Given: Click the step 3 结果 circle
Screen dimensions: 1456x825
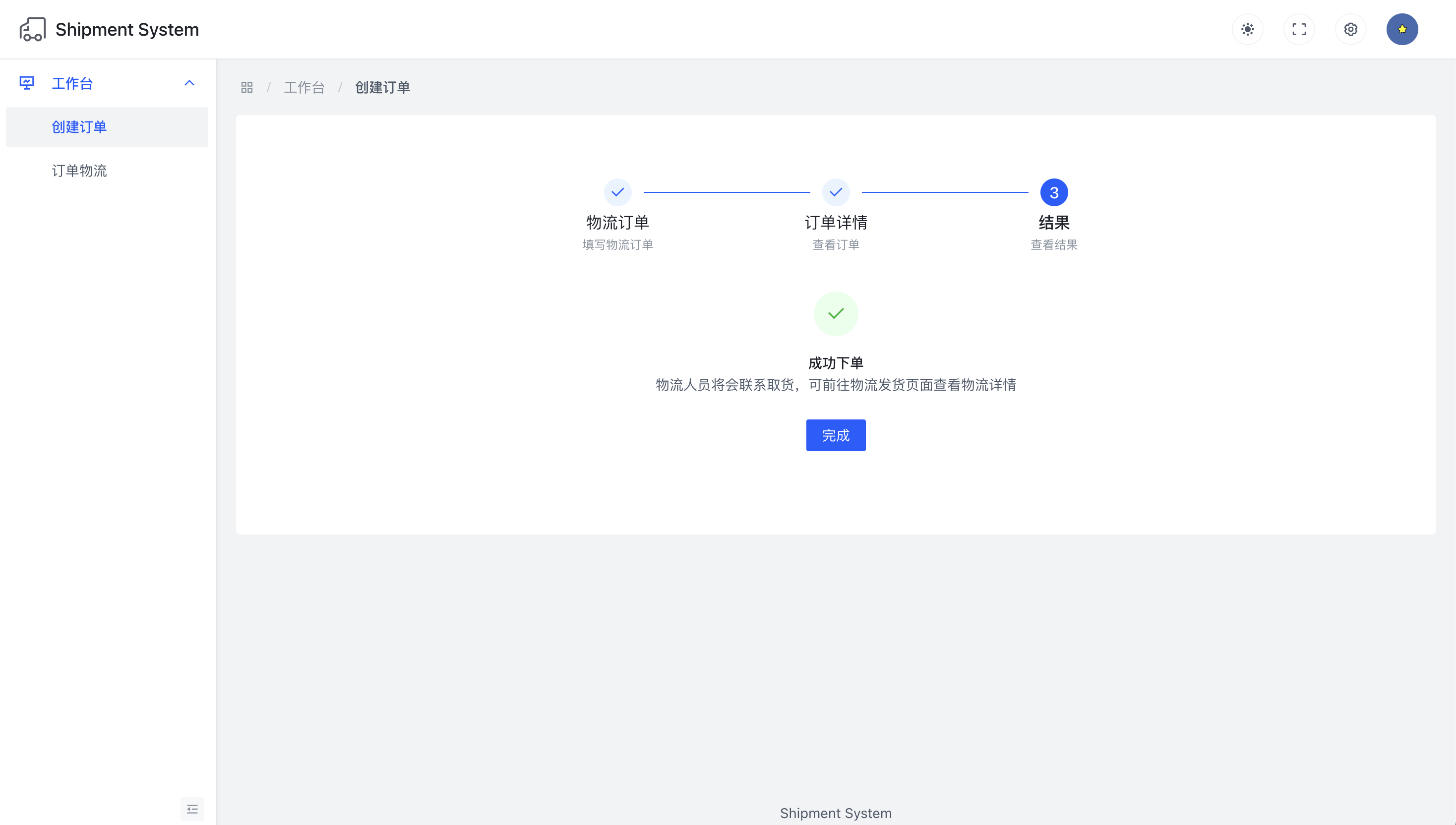Looking at the screenshot, I should [x=1054, y=193].
